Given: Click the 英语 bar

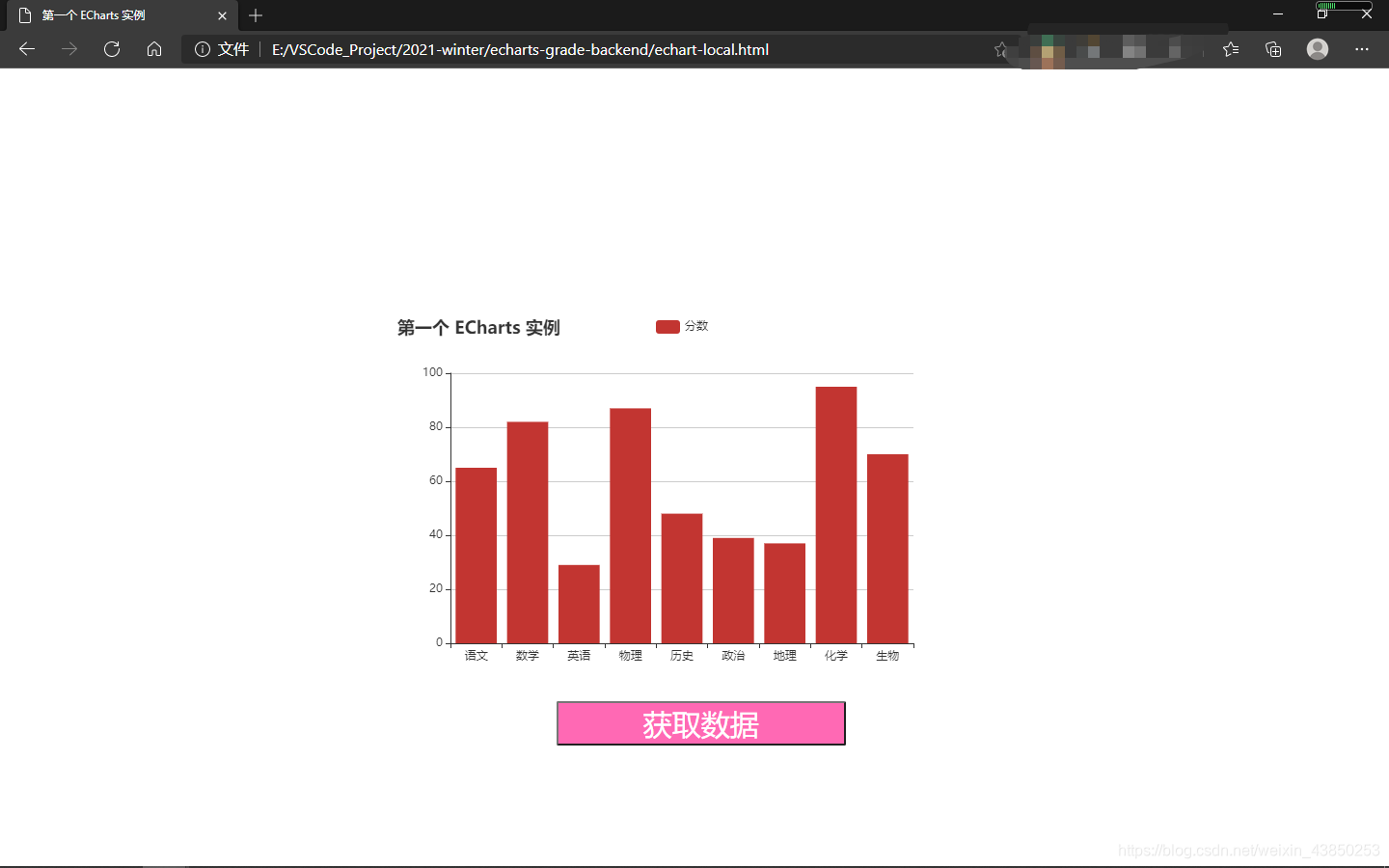Looking at the screenshot, I should click(579, 604).
